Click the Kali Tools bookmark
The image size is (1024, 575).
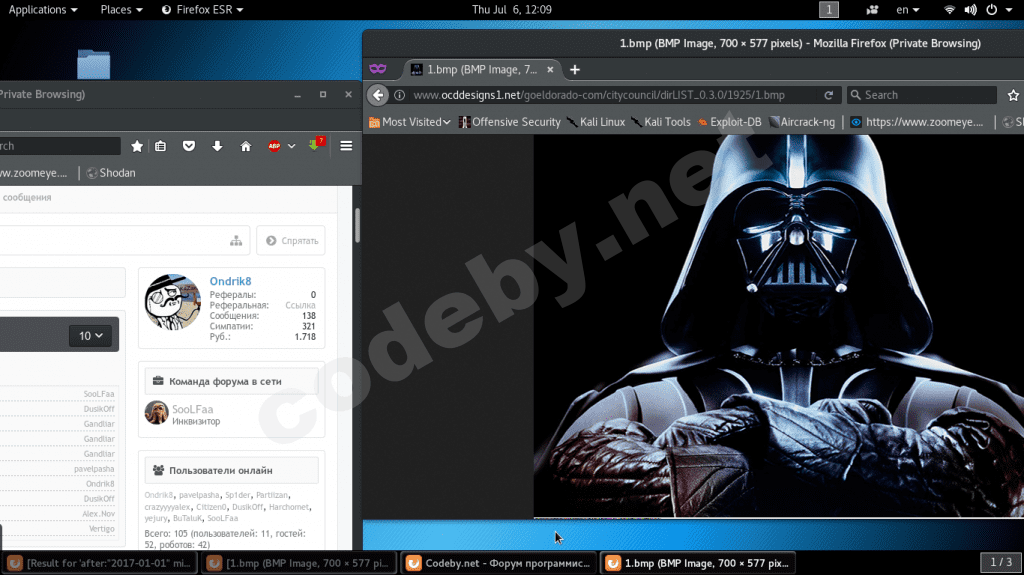tap(661, 122)
